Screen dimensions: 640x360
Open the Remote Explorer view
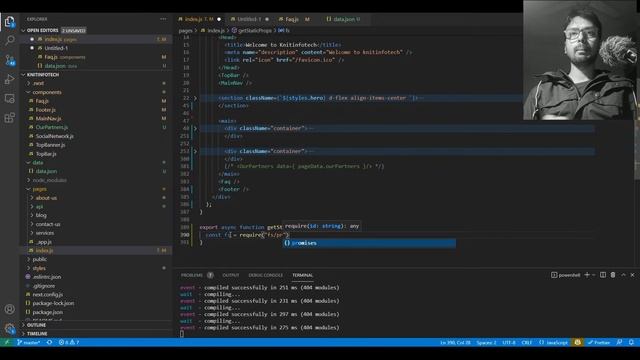[9, 98]
